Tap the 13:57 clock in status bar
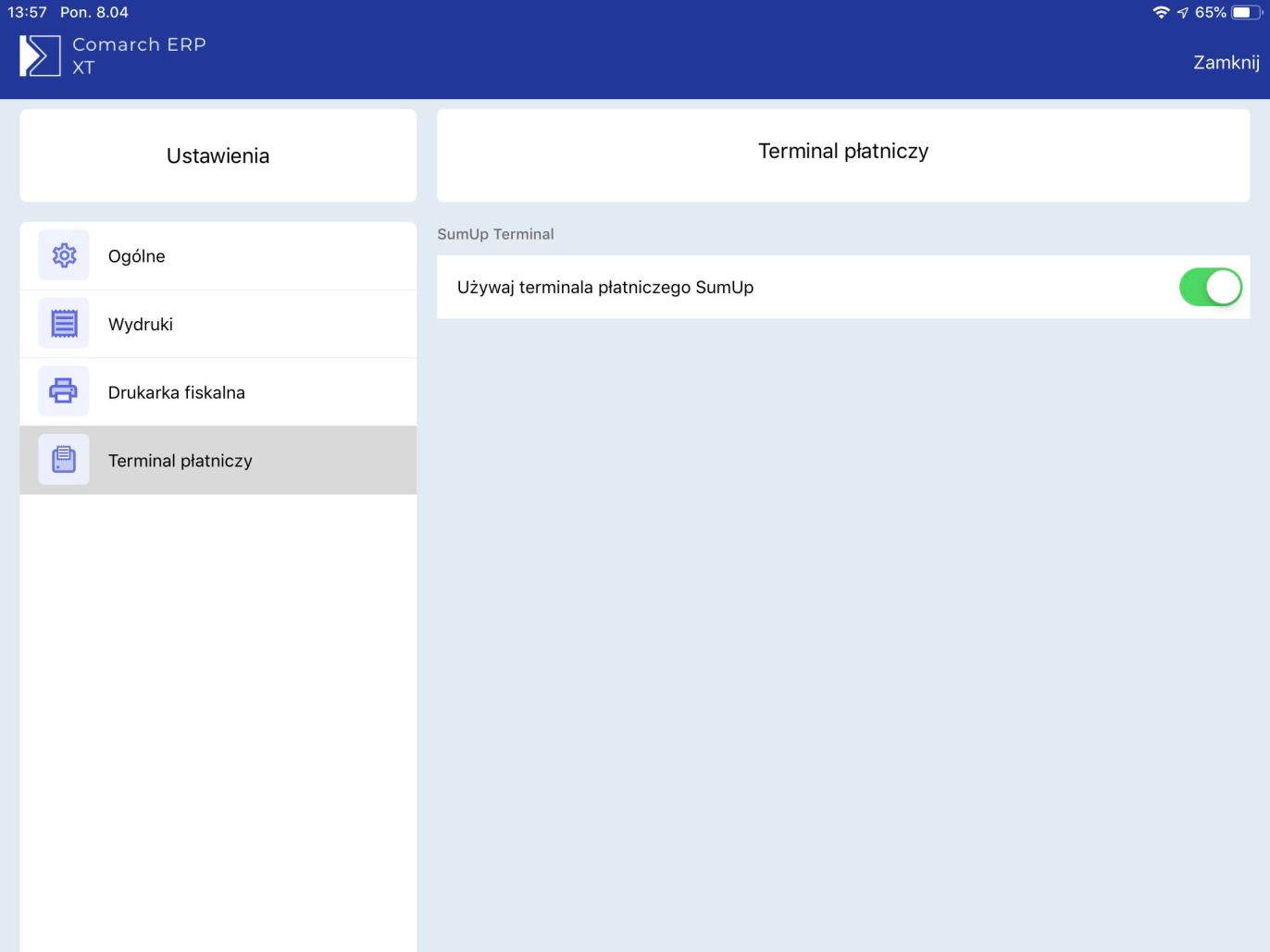The image size is (1270, 952). pyautogui.click(x=27, y=12)
